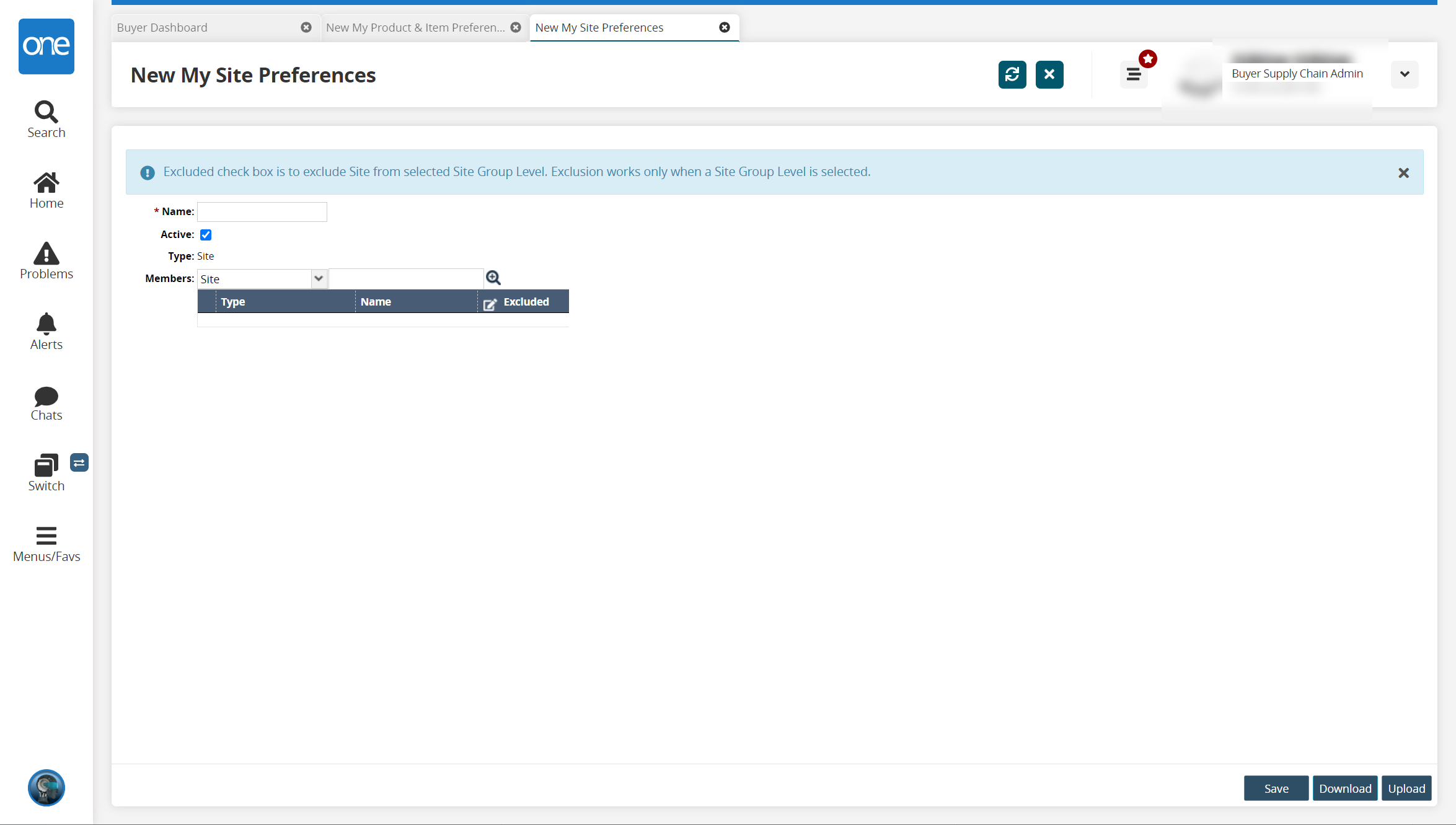Expand the user profile chevron
1456x825 pixels.
[1404, 74]
